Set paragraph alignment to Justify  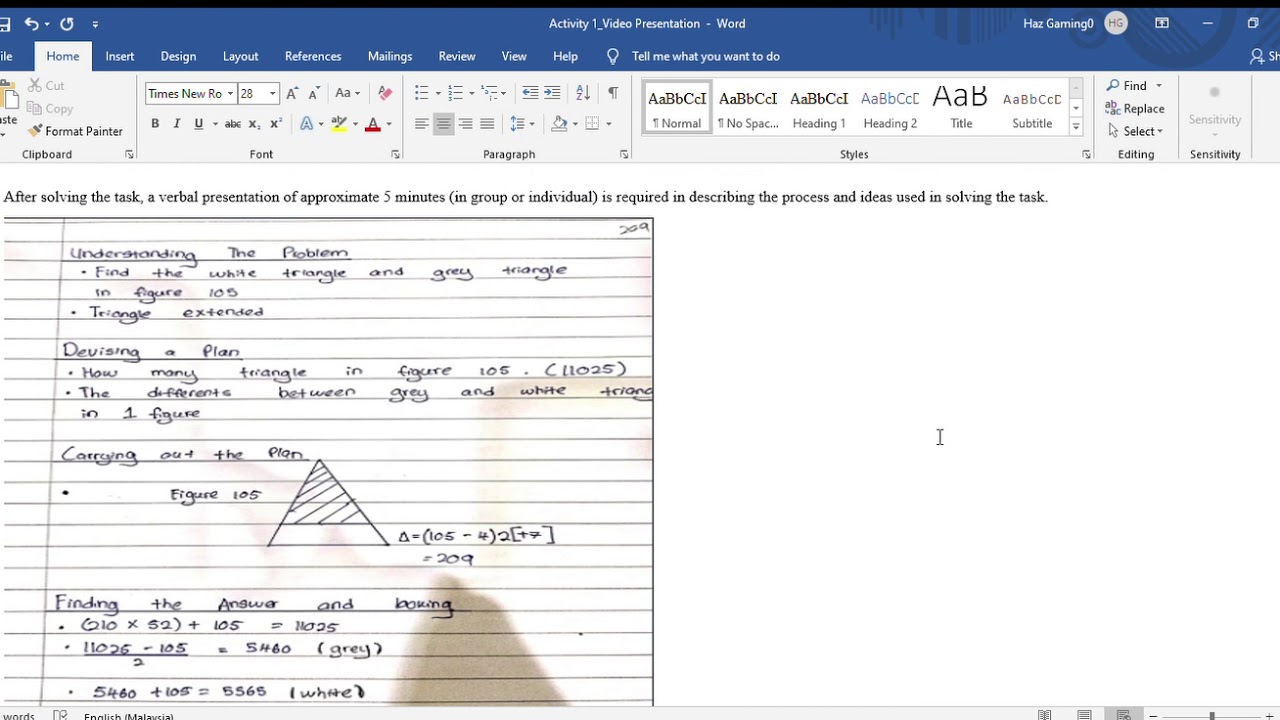tap(487, 124)
